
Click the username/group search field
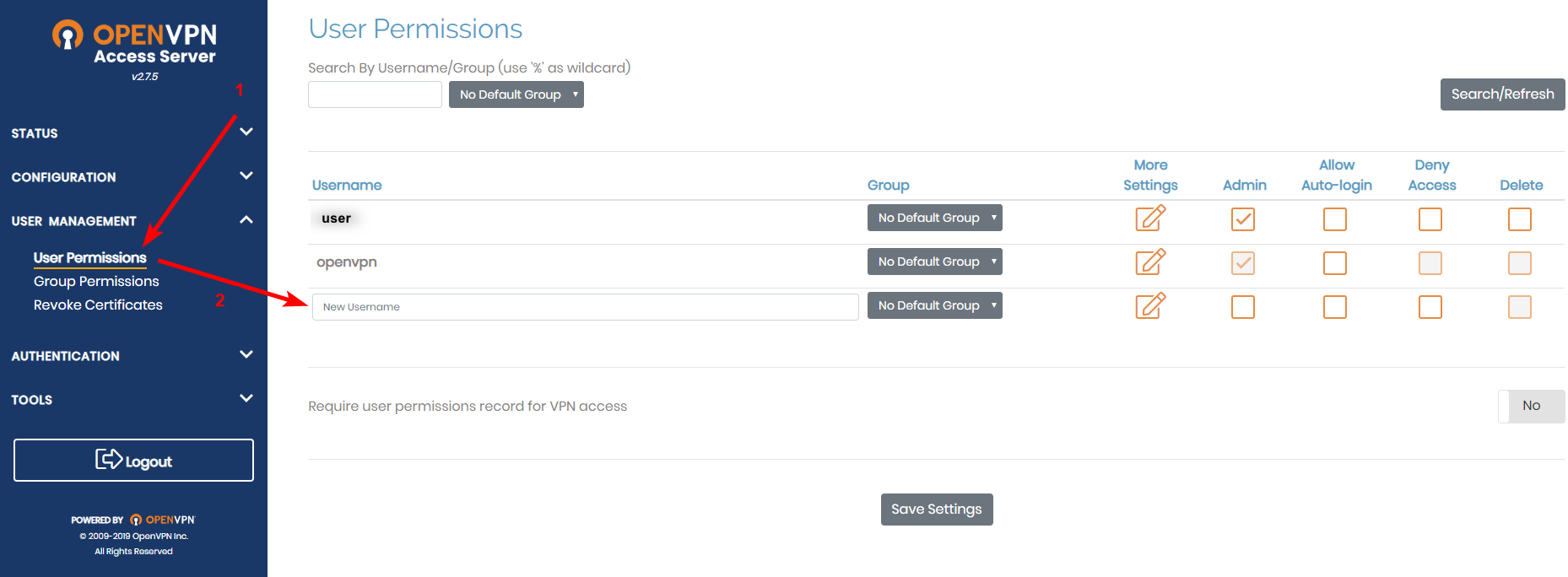[375, 94]
